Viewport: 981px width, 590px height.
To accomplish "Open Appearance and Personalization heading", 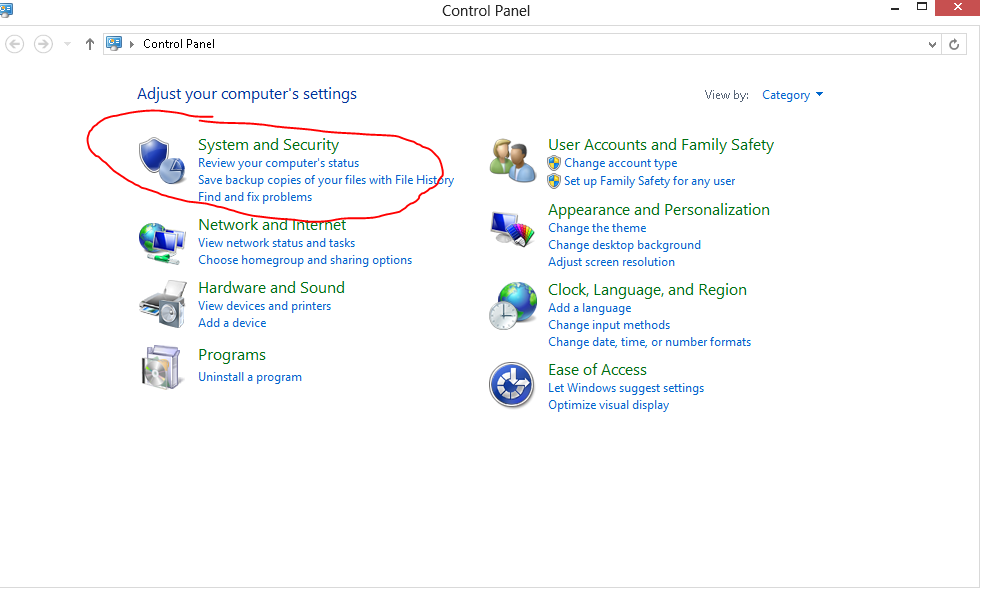I will point(659,210).
